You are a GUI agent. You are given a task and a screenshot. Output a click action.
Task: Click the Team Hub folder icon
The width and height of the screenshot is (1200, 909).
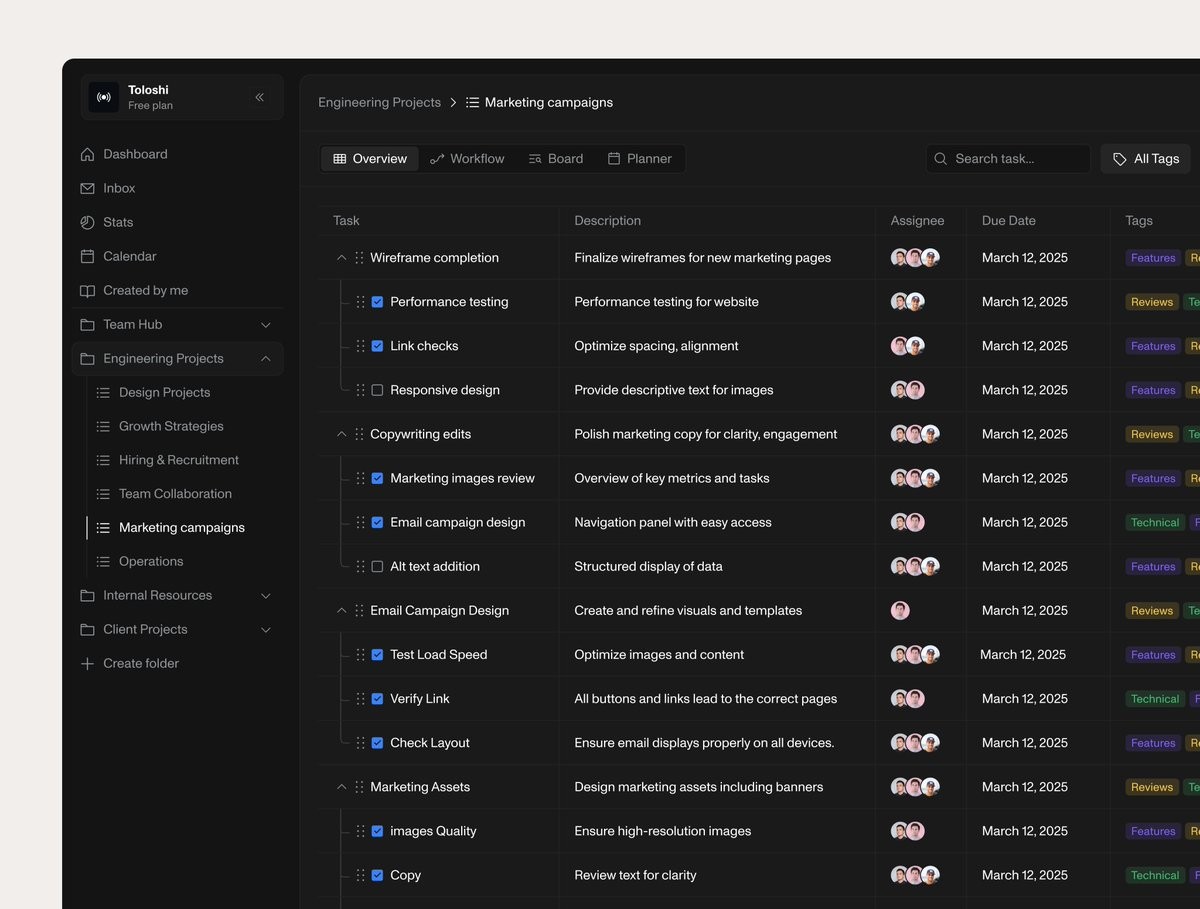(87, 324)
